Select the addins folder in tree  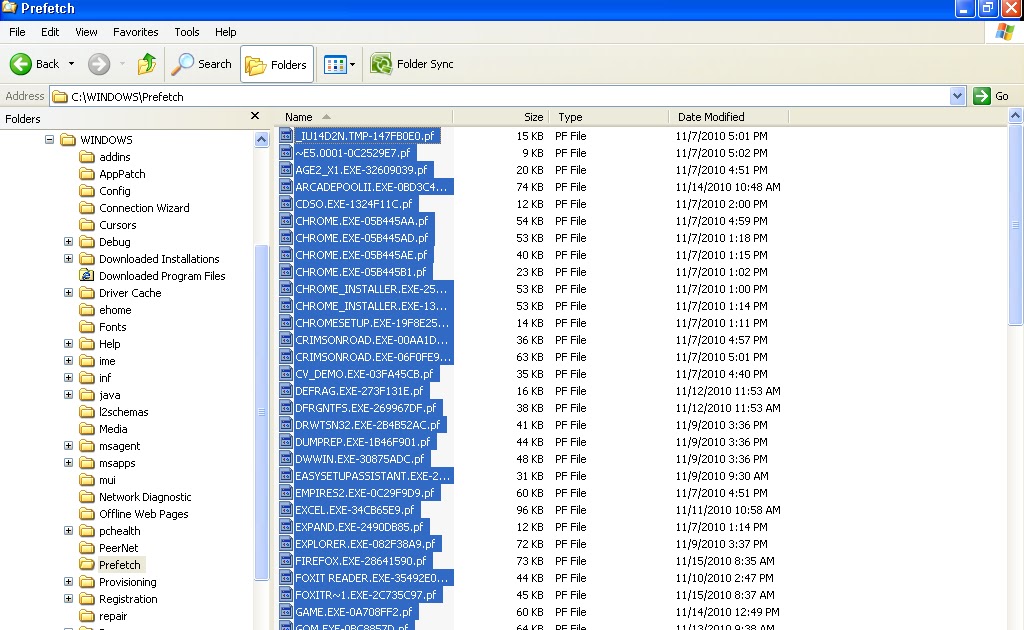[x=114, y=157]
